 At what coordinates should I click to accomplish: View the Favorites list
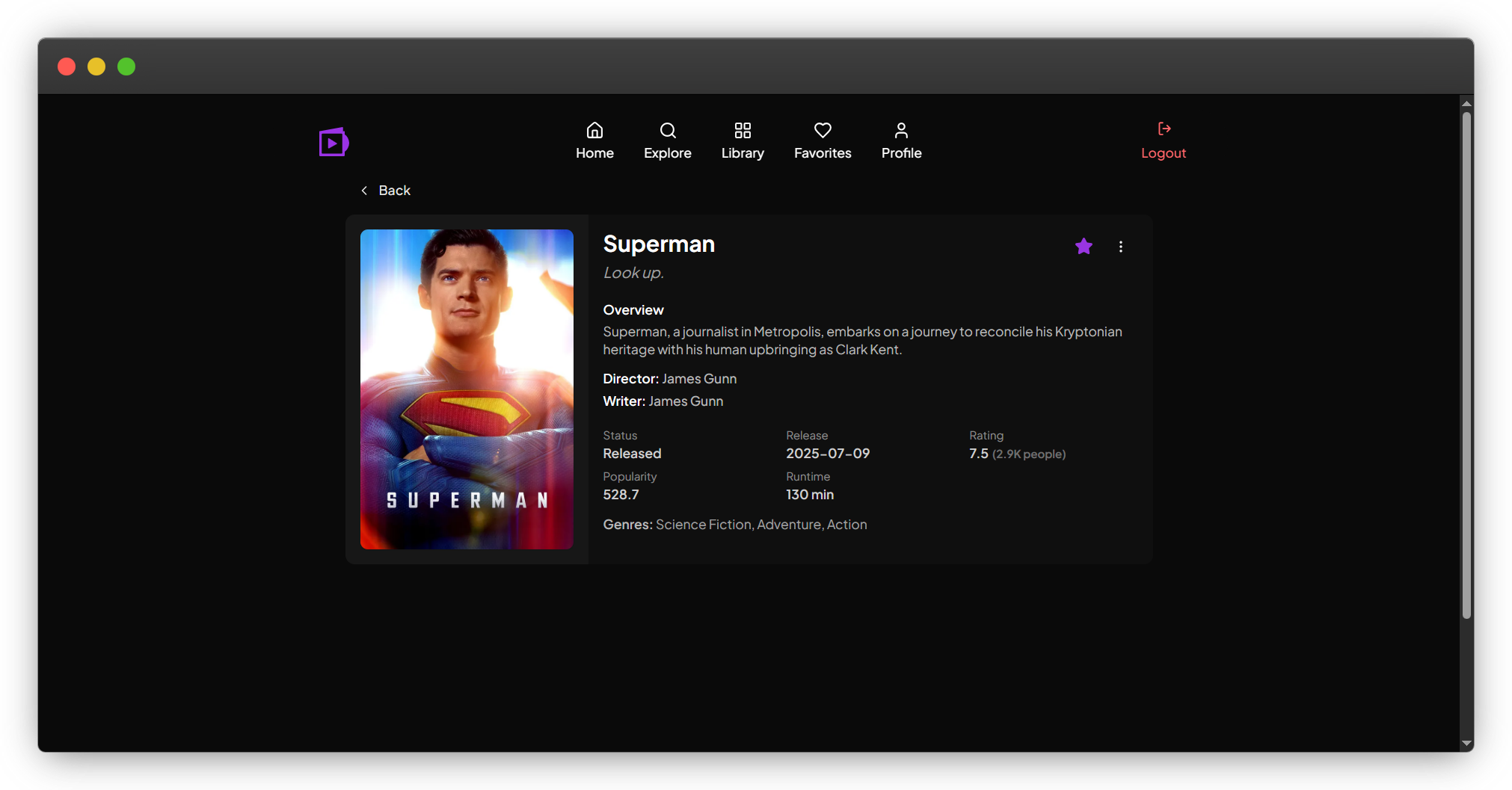[x=823, y=141]
